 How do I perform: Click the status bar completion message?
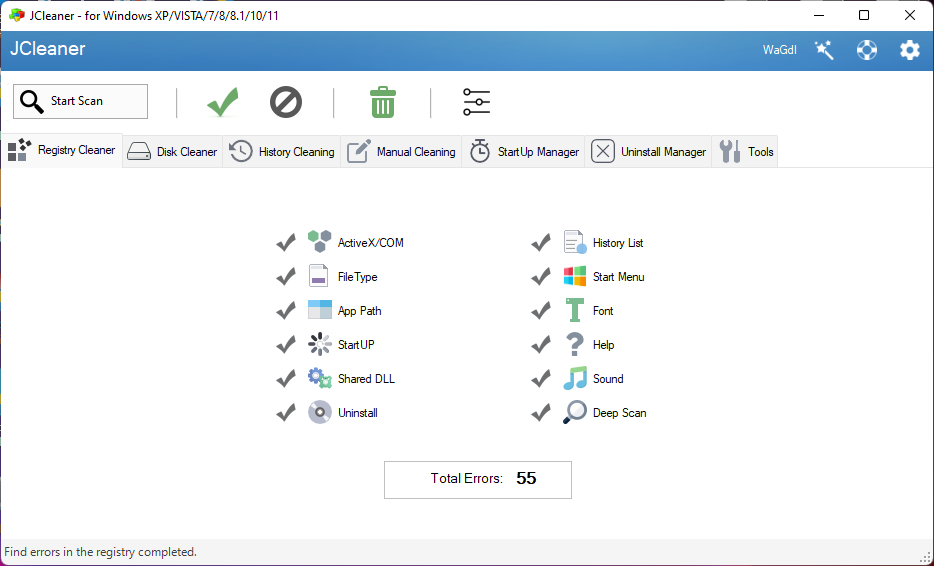101,552
